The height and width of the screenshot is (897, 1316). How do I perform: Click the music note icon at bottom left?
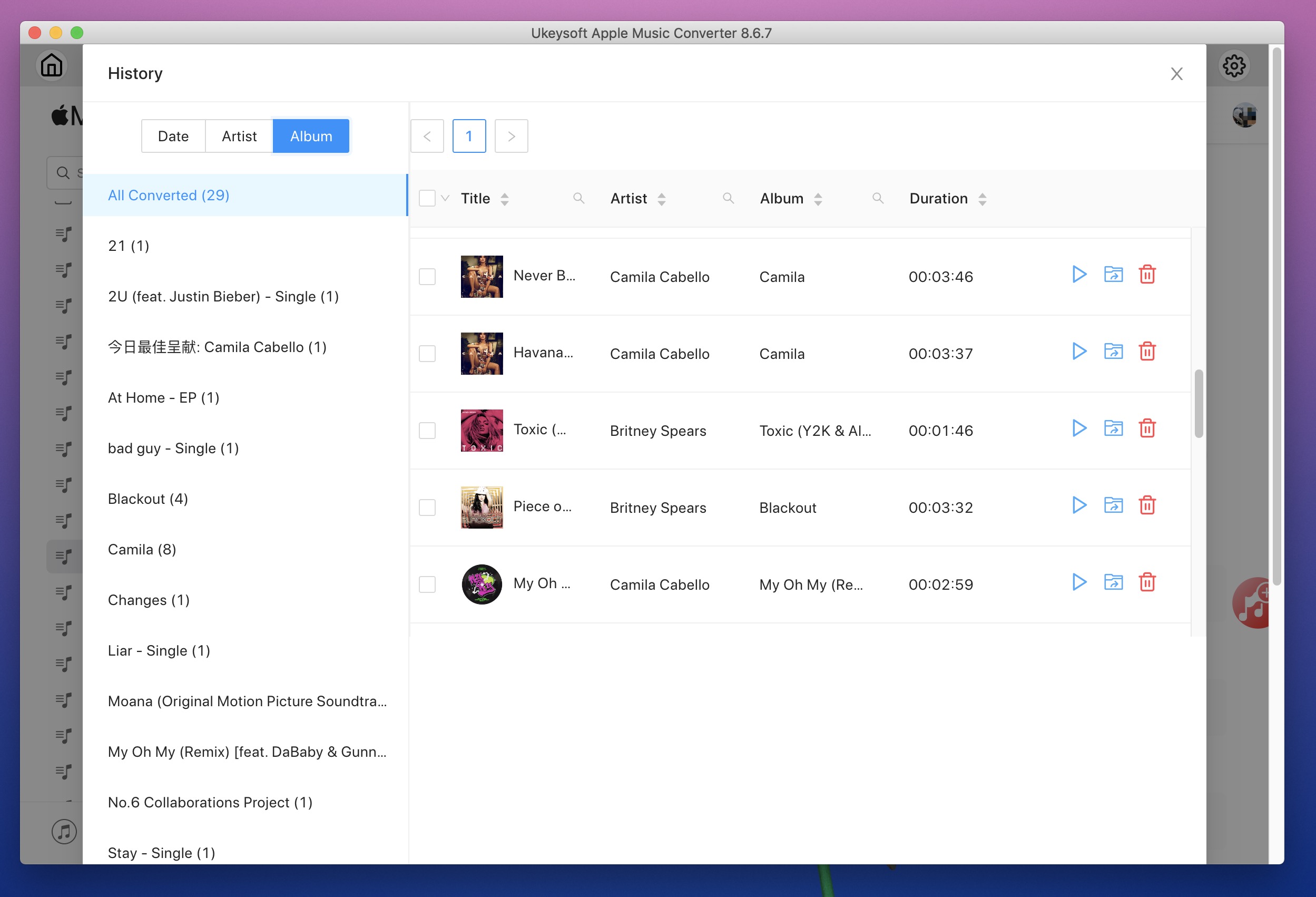pyautogui.click(x=64, y=832)
